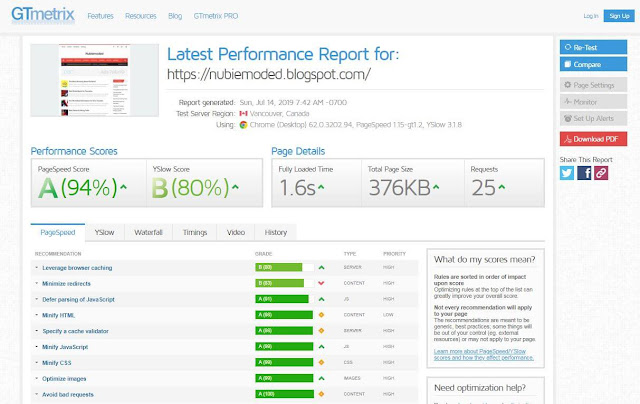Download the PDF report
Image resolution: width=640 pixels, height=404 pixels.
pos(593,139)
